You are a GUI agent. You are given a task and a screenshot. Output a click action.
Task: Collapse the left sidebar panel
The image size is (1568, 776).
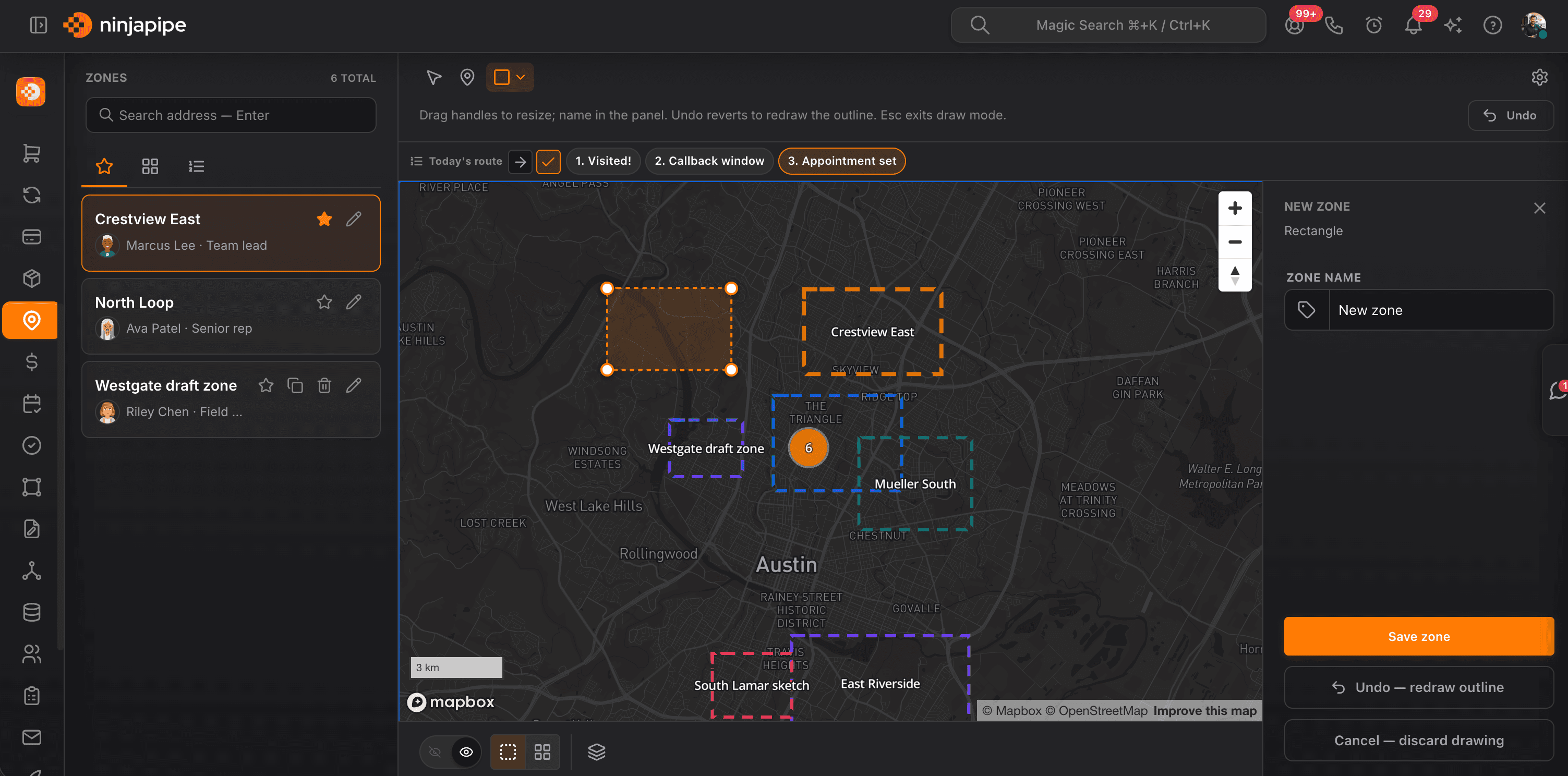click(x=39, y=25)
